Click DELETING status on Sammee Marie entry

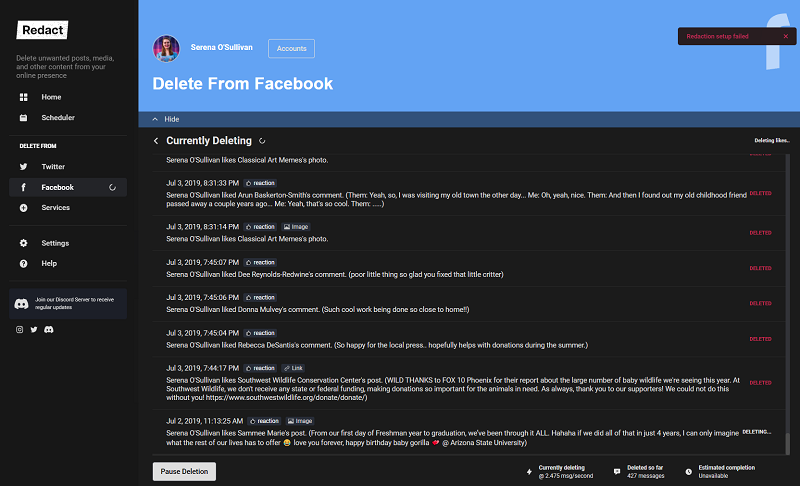pyautogui.click(x=757, y=432)
